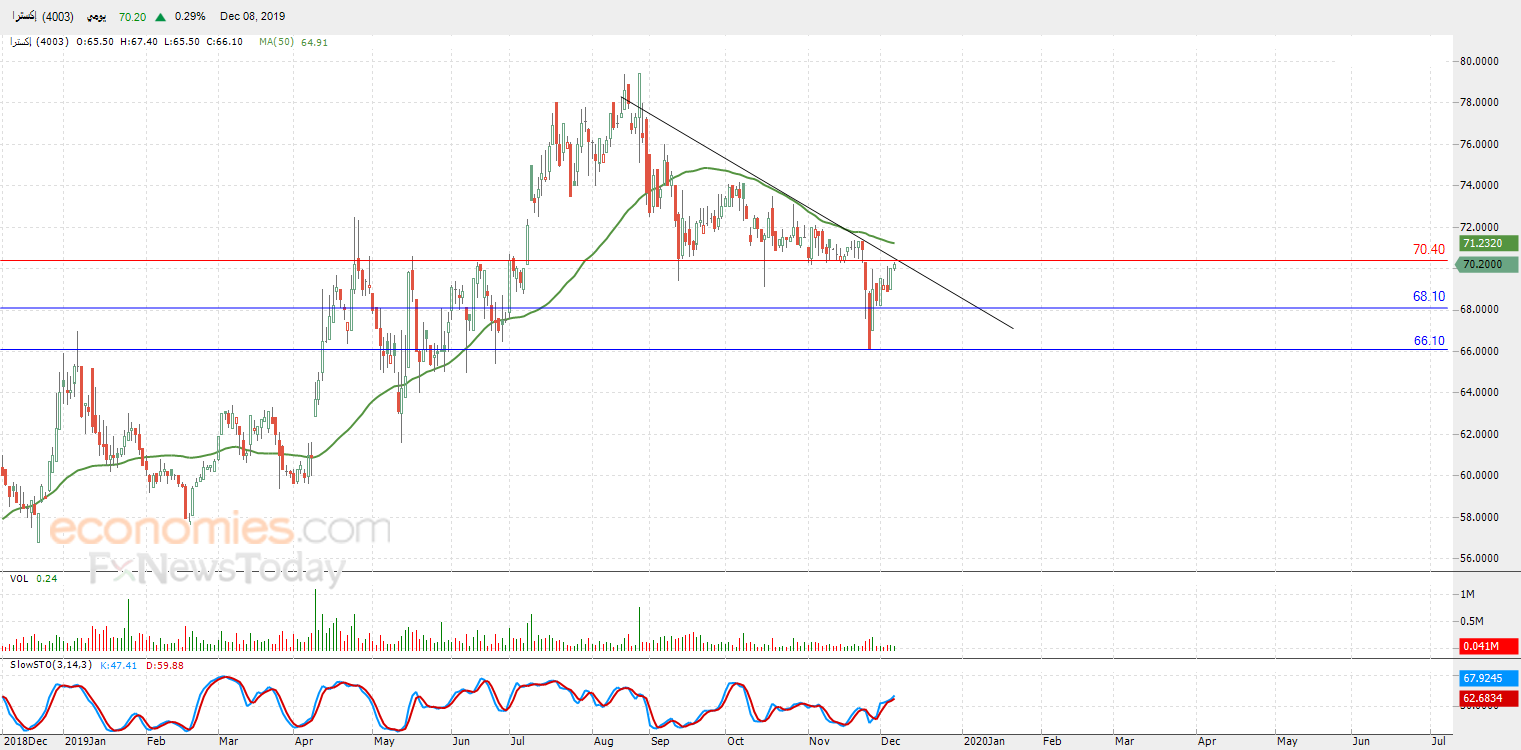Image resolution: width=1521 pixels, height=750 pixels.
Task: Click the gray 70.2000 price tag
Action: [1489, 264]
